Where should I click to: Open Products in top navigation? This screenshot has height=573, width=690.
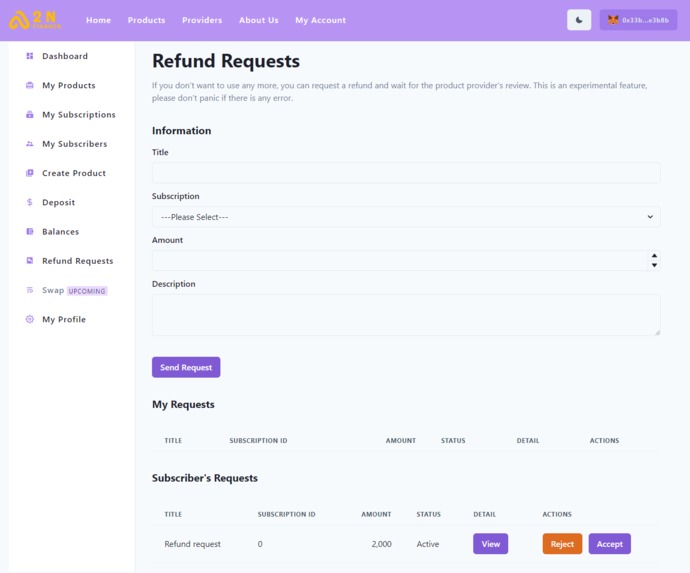tap(147, 20)
